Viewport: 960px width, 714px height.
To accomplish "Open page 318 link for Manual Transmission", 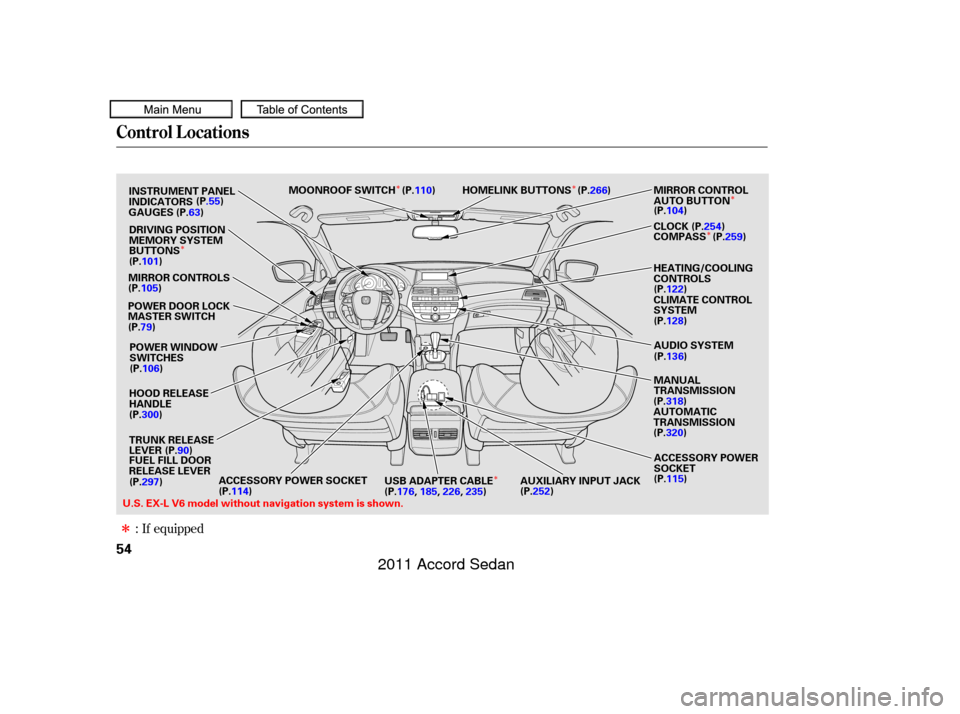I will pos(675,401).
